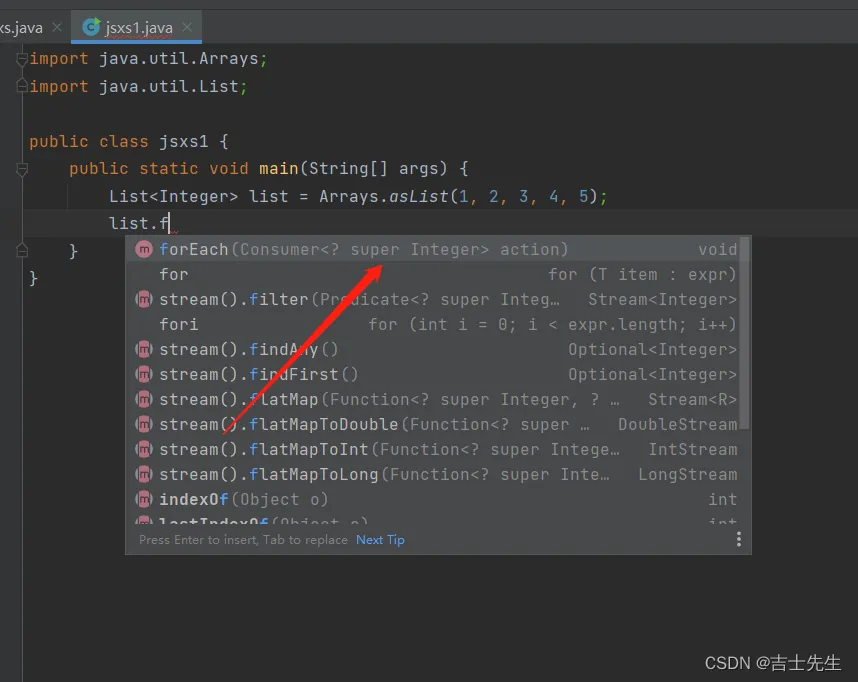Click method icon beside stream().findAny
The width and height of the screenshot is (858, 682).
pos(144,349)
